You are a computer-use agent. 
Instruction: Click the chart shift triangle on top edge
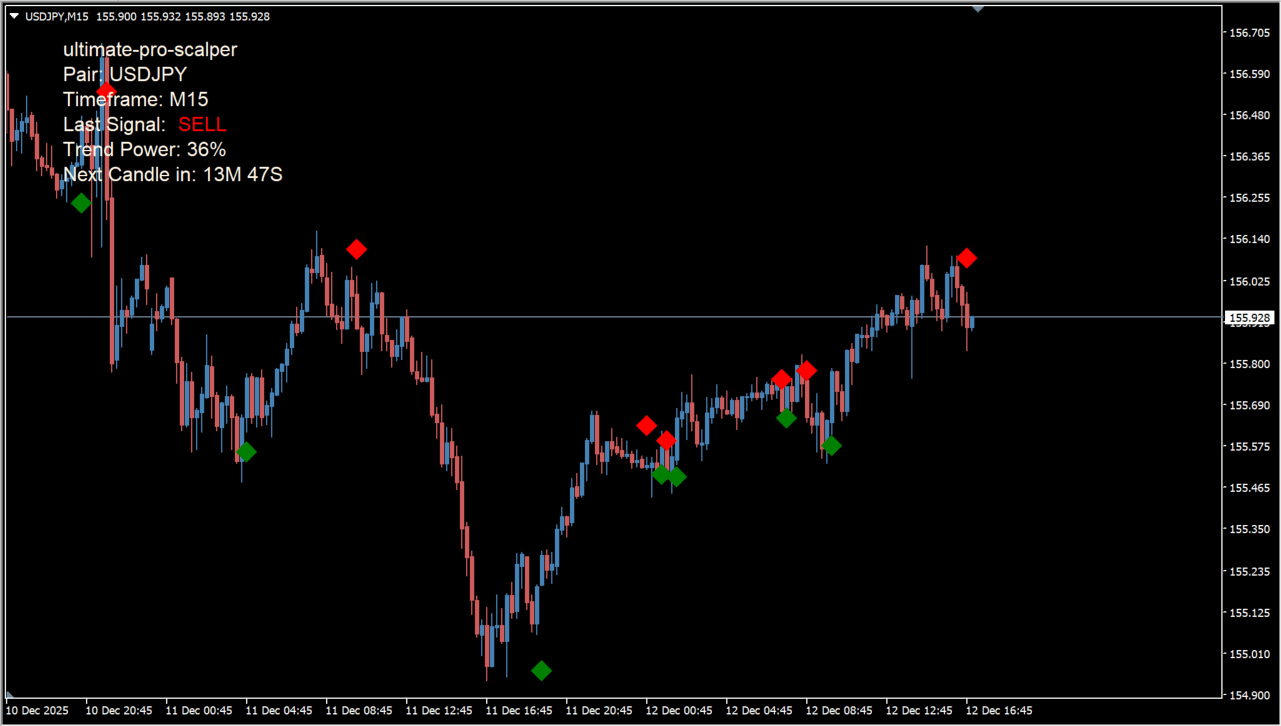point(978,7)
